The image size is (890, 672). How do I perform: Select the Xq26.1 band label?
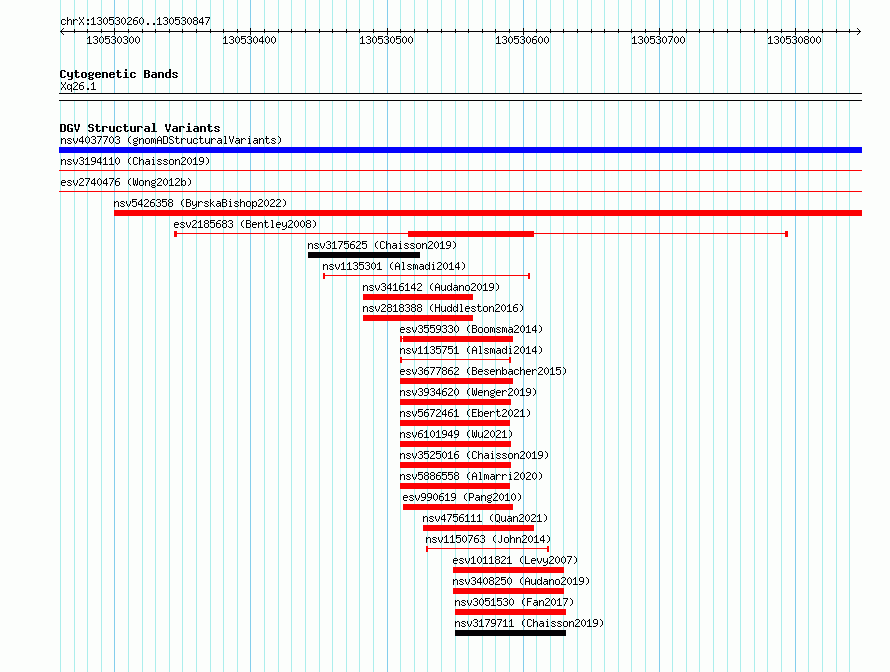click(78, 86)
